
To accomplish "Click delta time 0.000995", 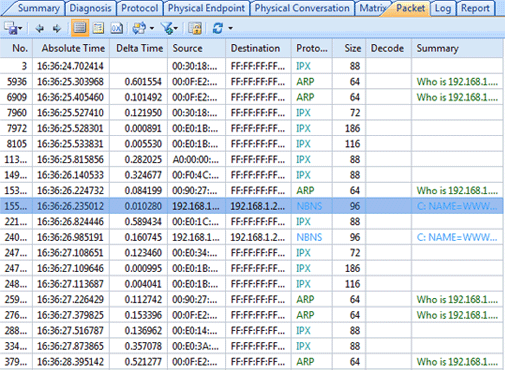I will click(x=143, y=268).
